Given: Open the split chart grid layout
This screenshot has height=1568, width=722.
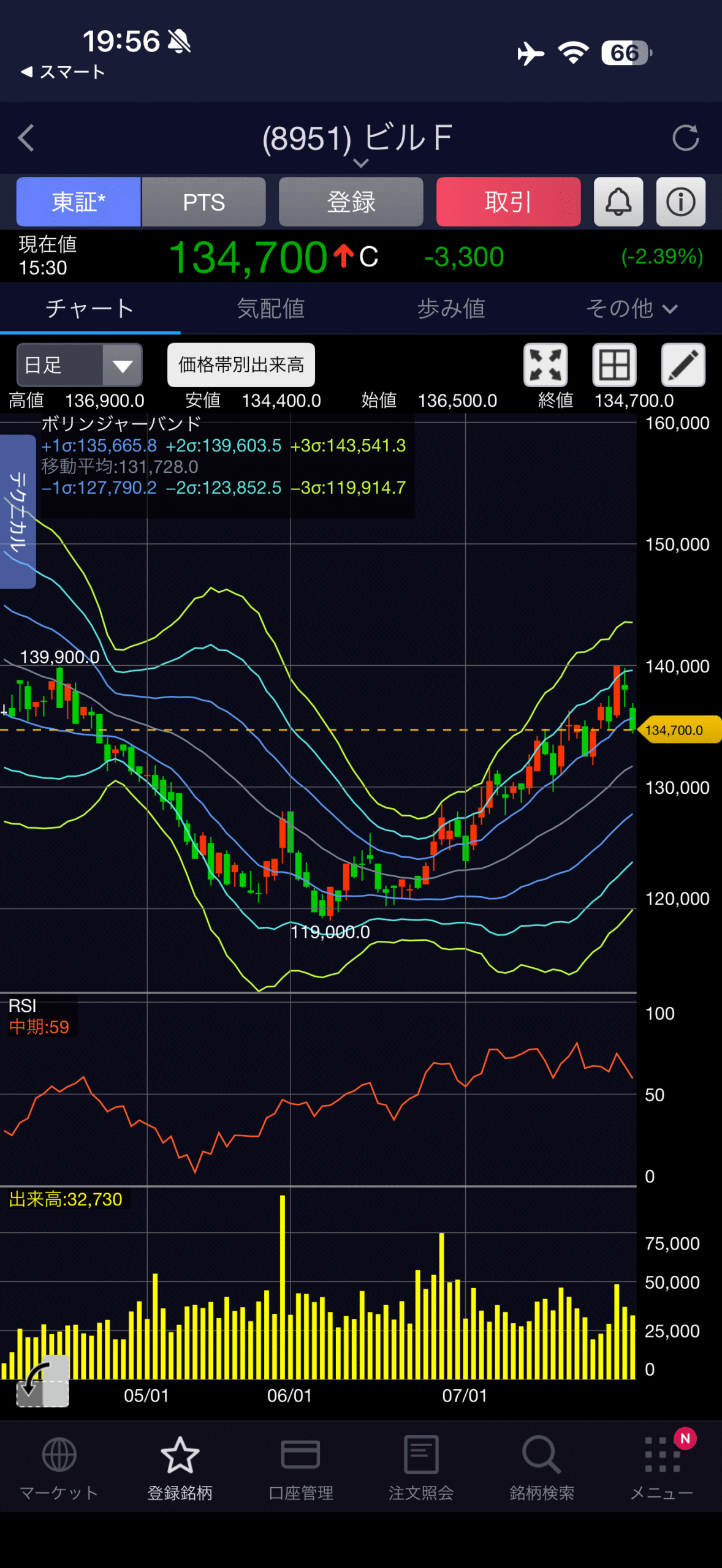Looking at the screenshot, I should 614,365.
